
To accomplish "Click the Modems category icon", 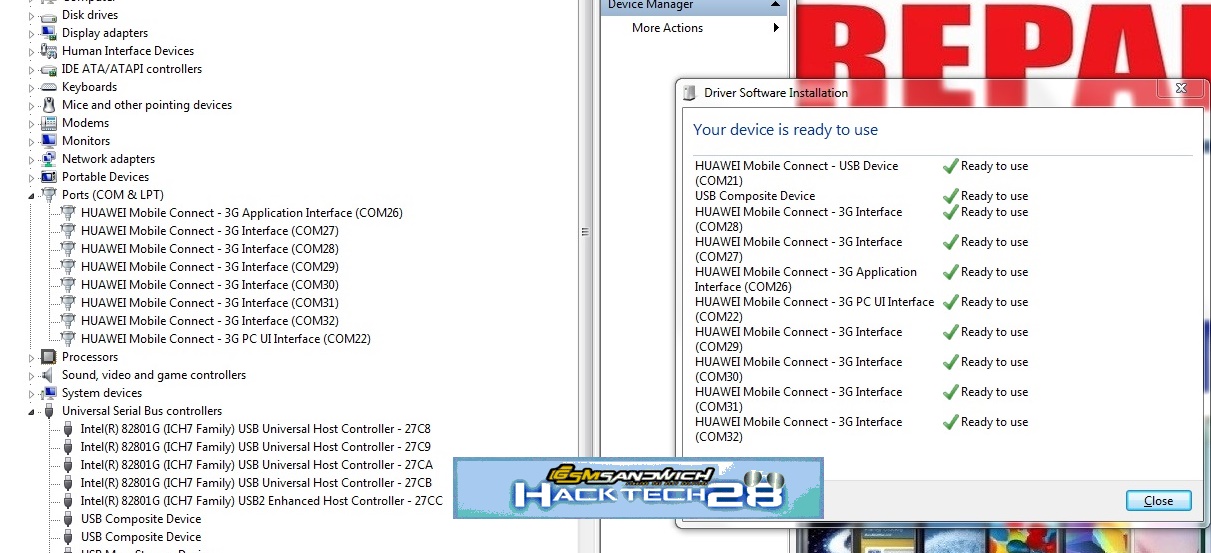I will click(48, 123).
